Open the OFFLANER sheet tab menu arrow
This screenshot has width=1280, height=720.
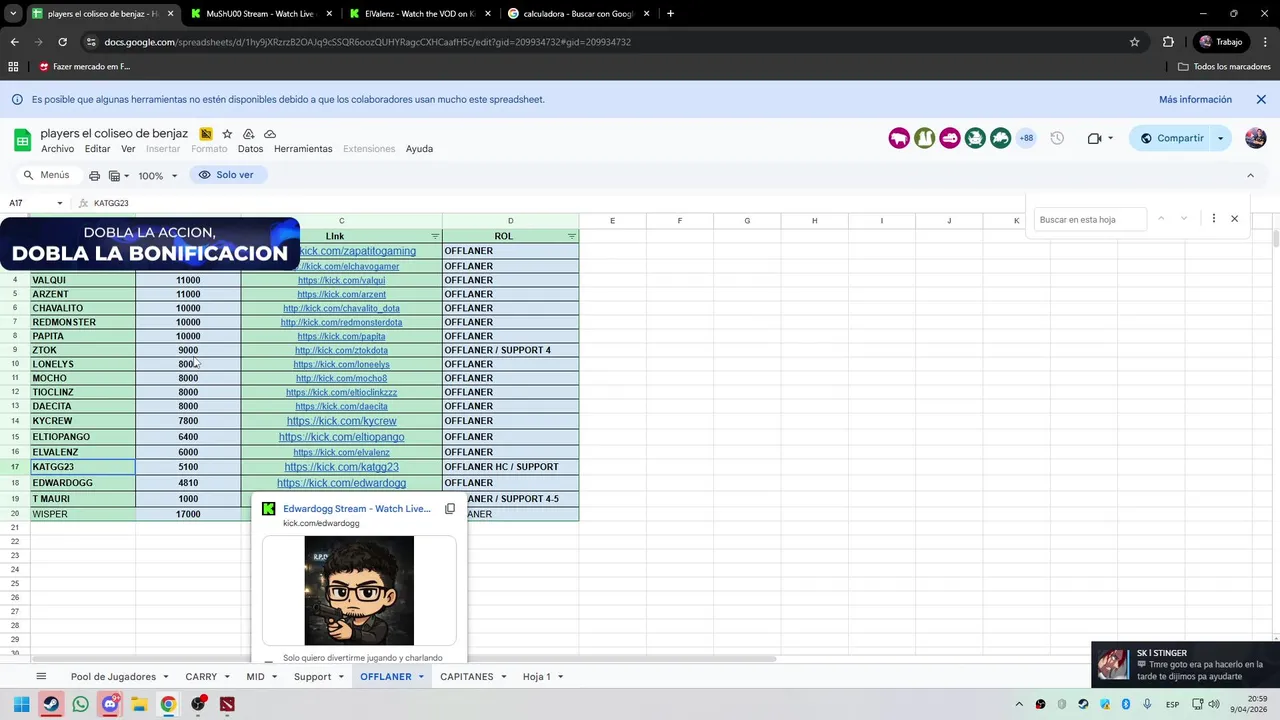(421, 677)
